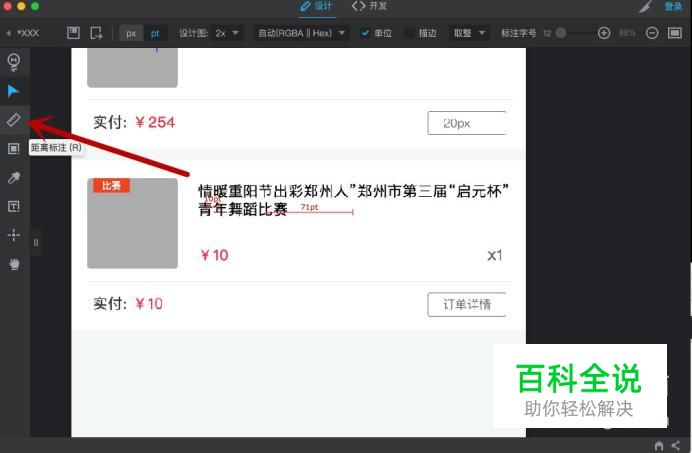The image size is (692, 453).
Task: Click the 88% zoom level value
Action: [x=627, y=33]
